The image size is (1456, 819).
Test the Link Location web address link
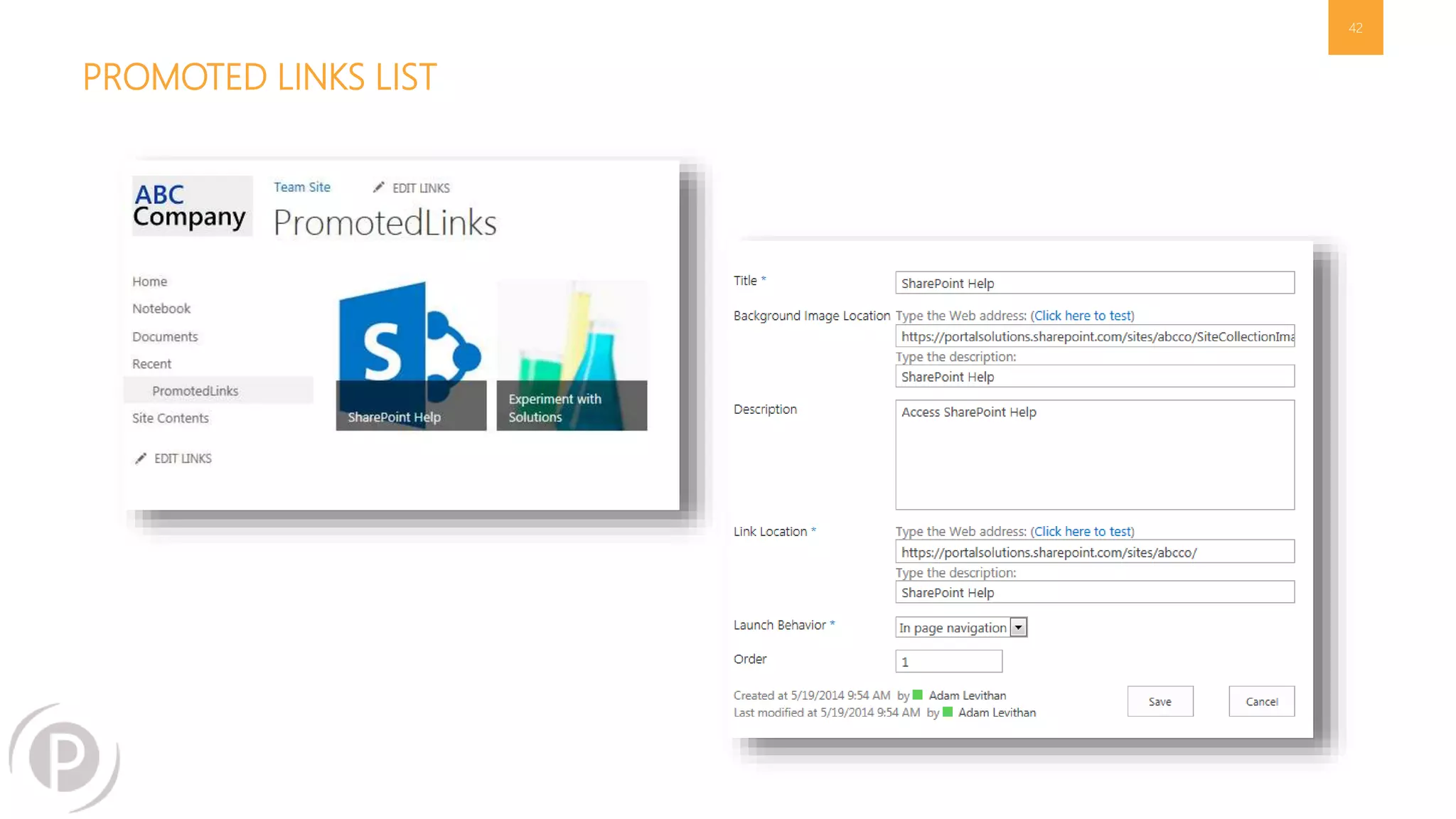click(1082, 532)
